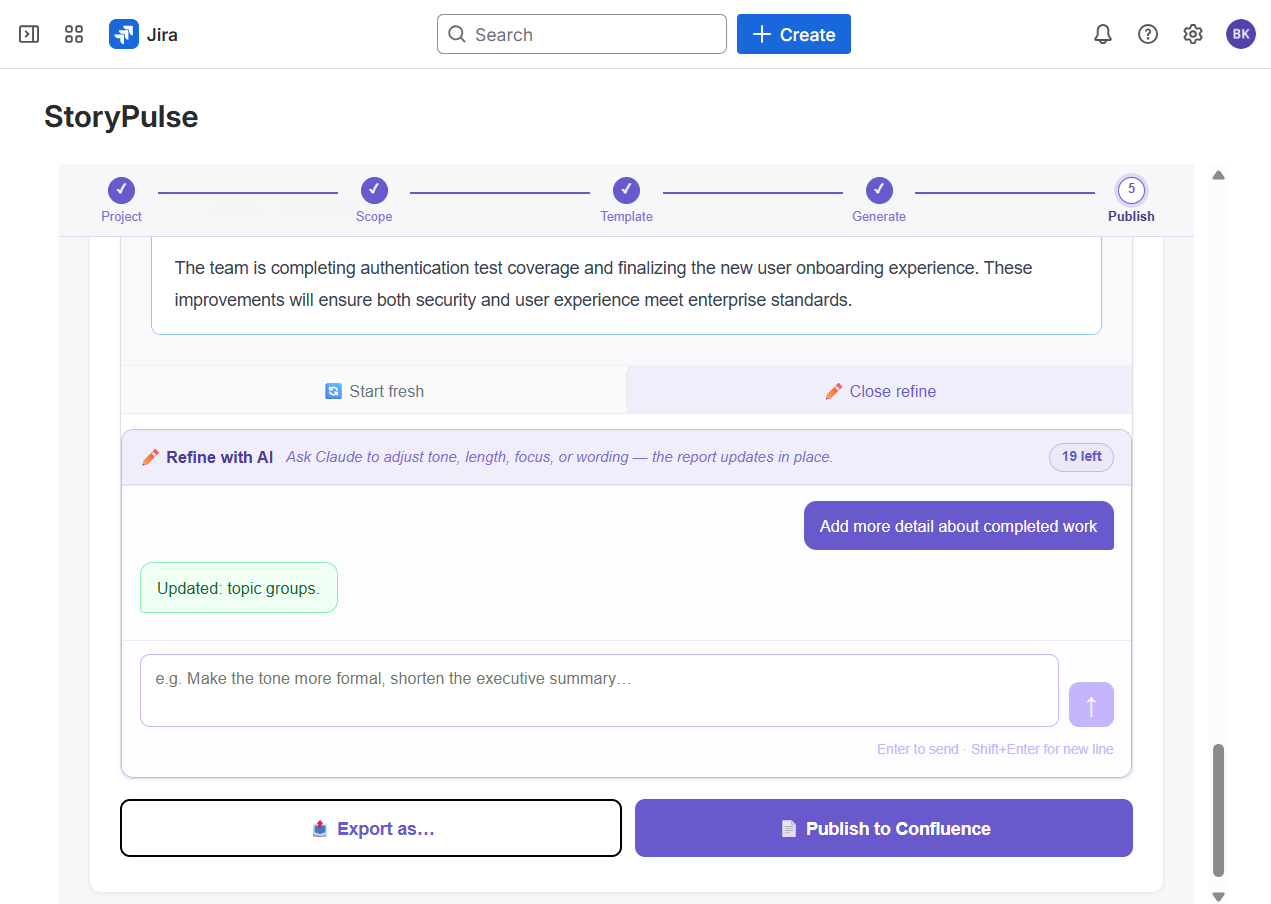Screen dimensions: 1271x904
Task: Open the Export as… menu
Action: [371, 828]
